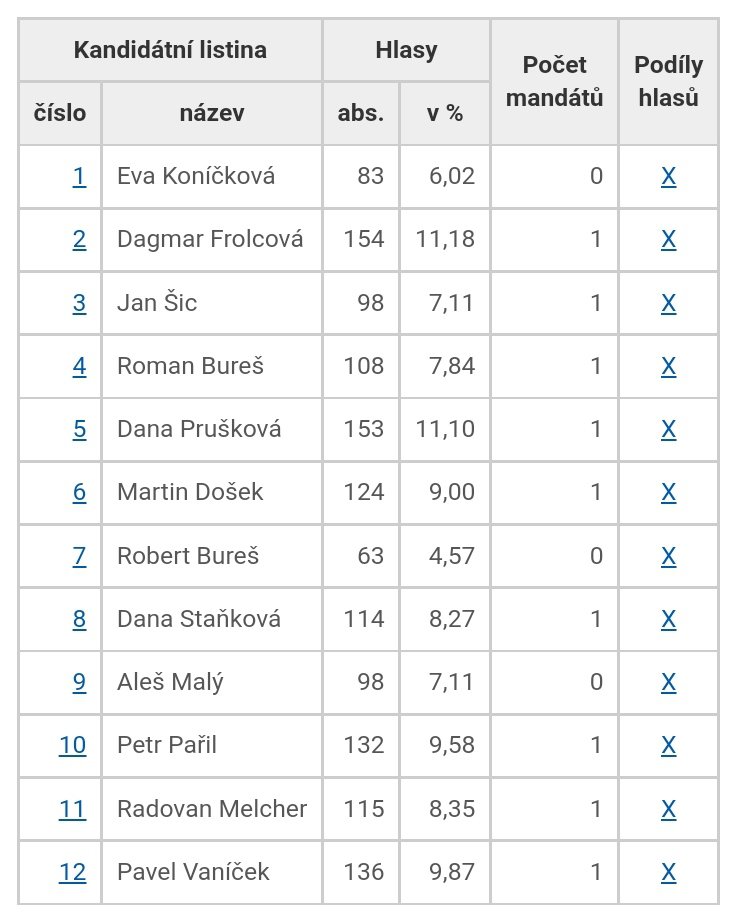The width and height of the screenshot is (737, 921).
Task: Open vote share X for Pavel Vaníček
Action: point(669,872)
